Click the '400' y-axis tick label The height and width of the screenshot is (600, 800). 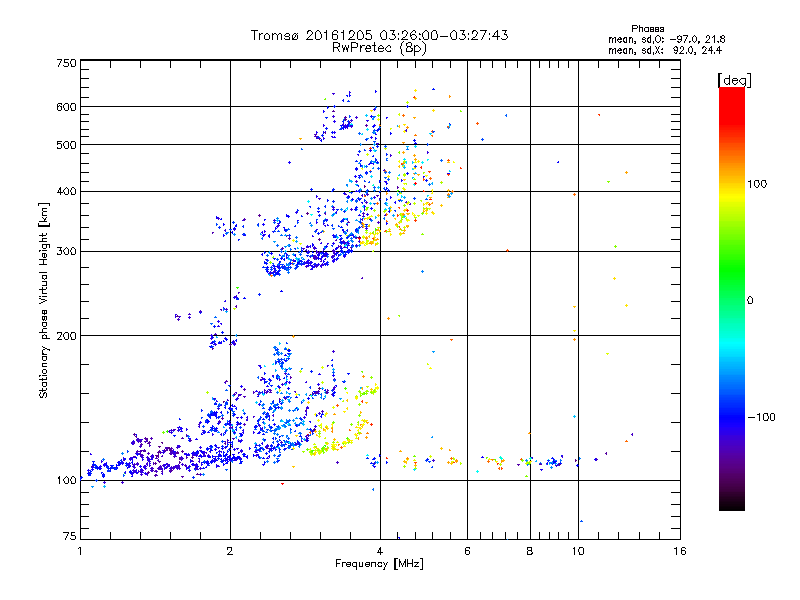click(x=67, y=192)
